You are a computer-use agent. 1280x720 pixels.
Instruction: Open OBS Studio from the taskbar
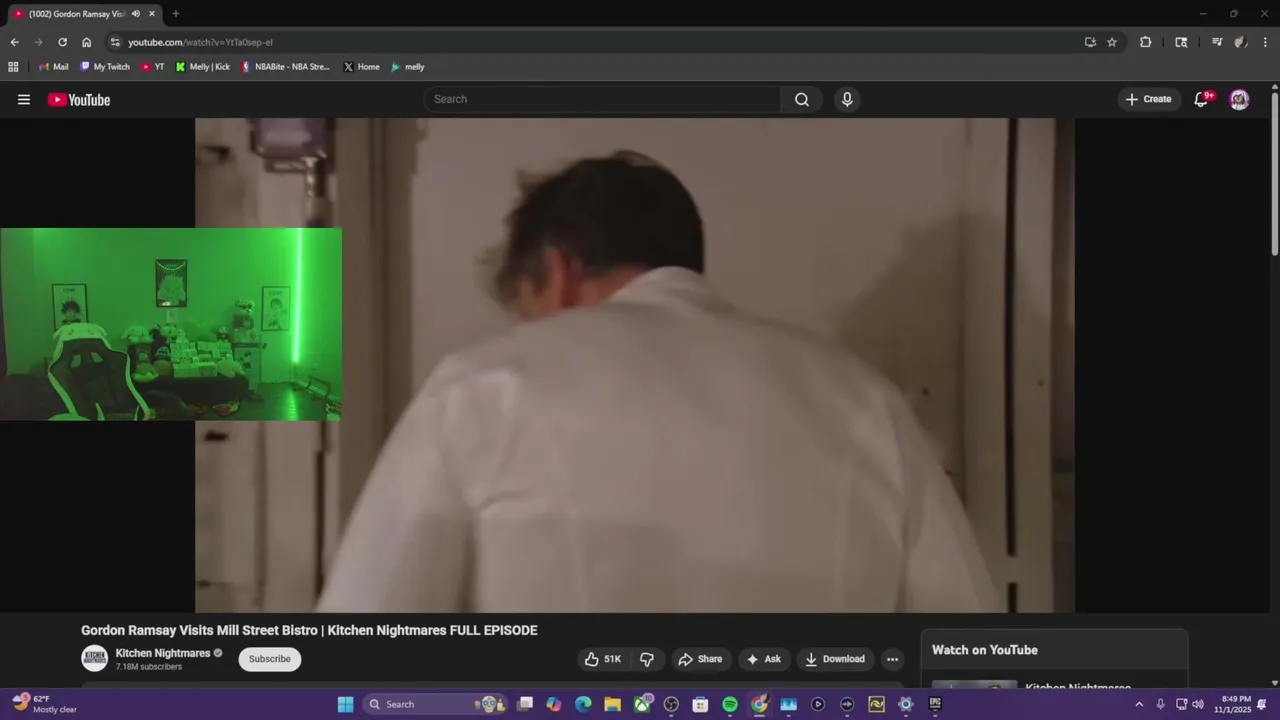(x=671, y=704)
